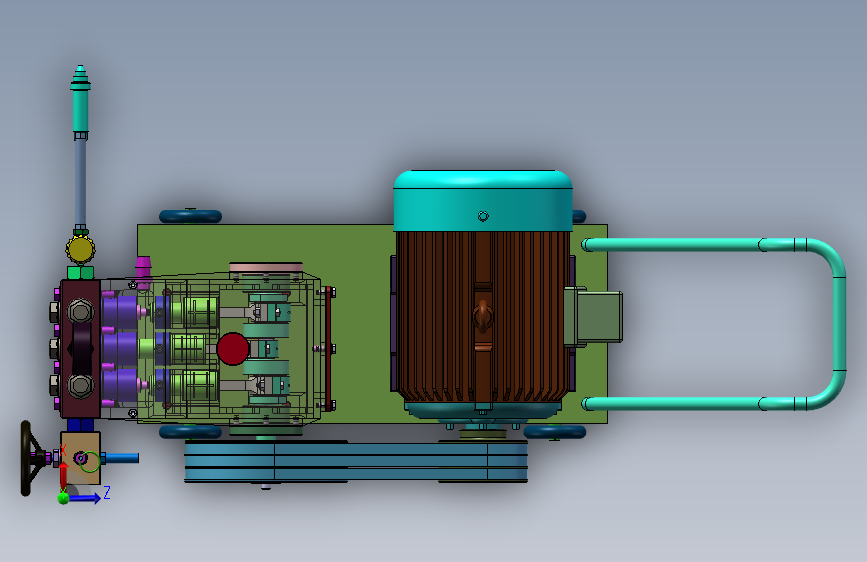The width and height of the screenshot is (867, 562).
Task: Select the top-left dark blue wheel
Action: click(x=190, y=216)
